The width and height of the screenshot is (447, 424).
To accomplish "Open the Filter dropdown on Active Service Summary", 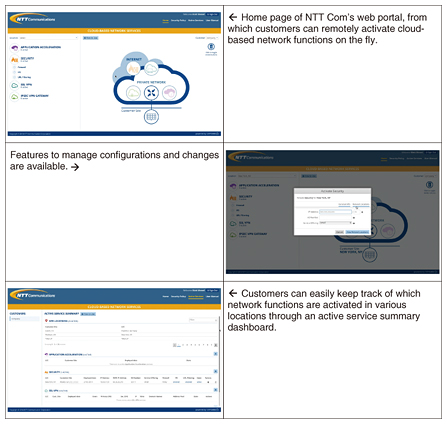I will [x=203, y=320].
